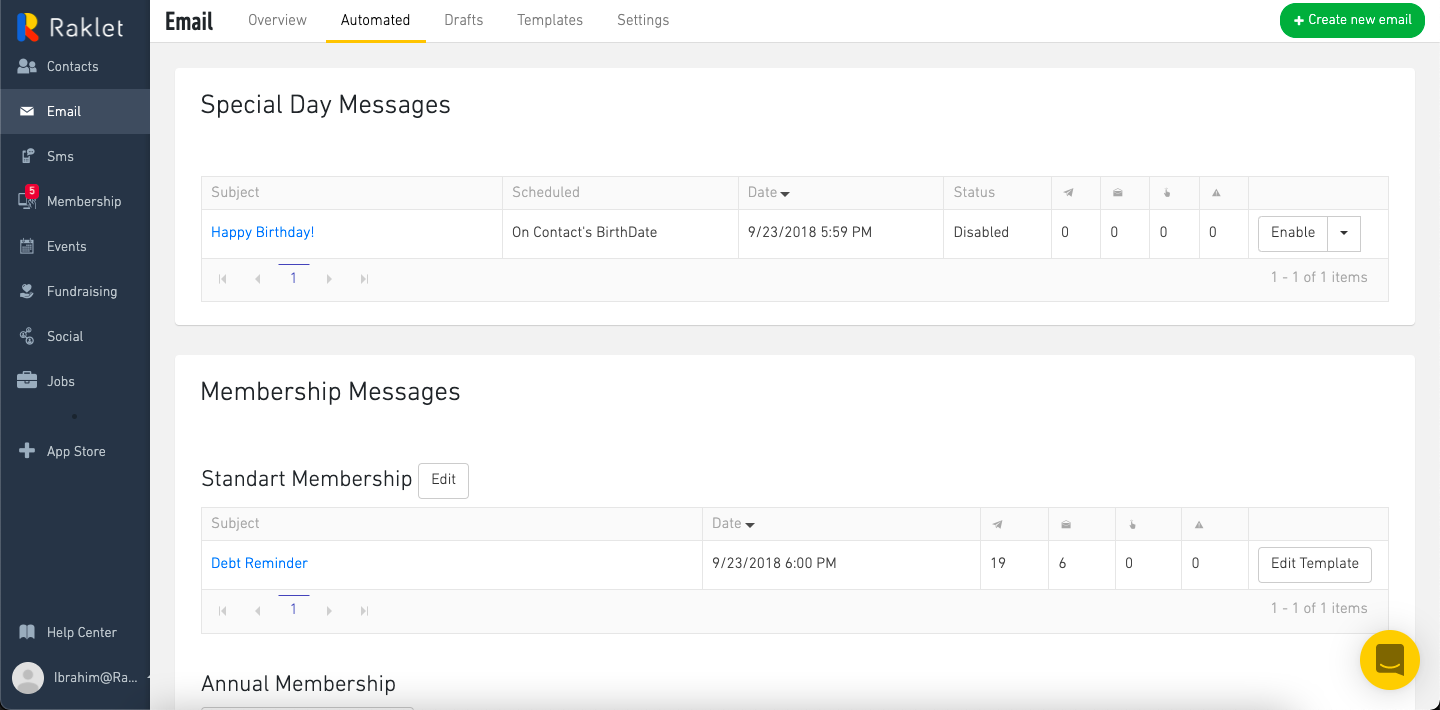The height and width of the screenshot is (710, 1440).
Task: Open the Debt Reminder email
Action: tap(259, 563)
